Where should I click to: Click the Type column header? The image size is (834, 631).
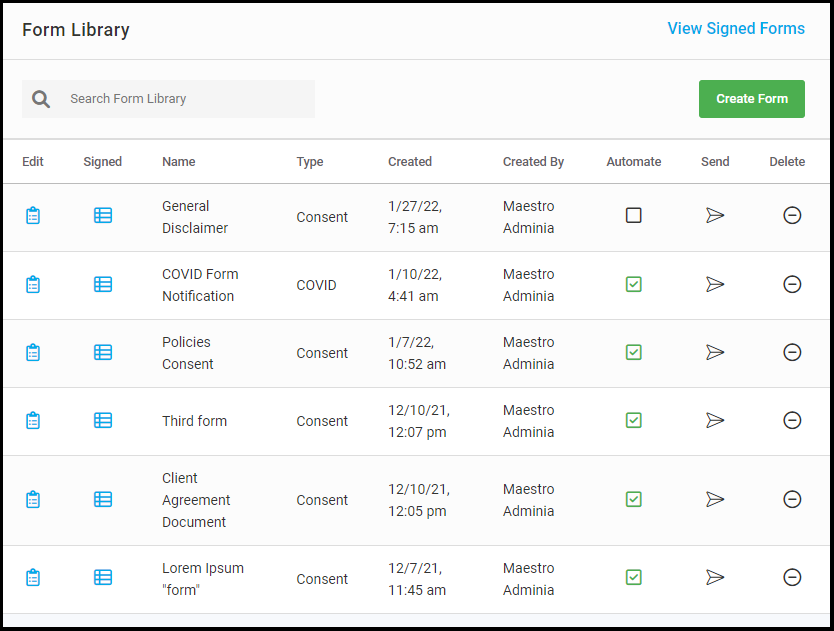(x=310, y=162)
